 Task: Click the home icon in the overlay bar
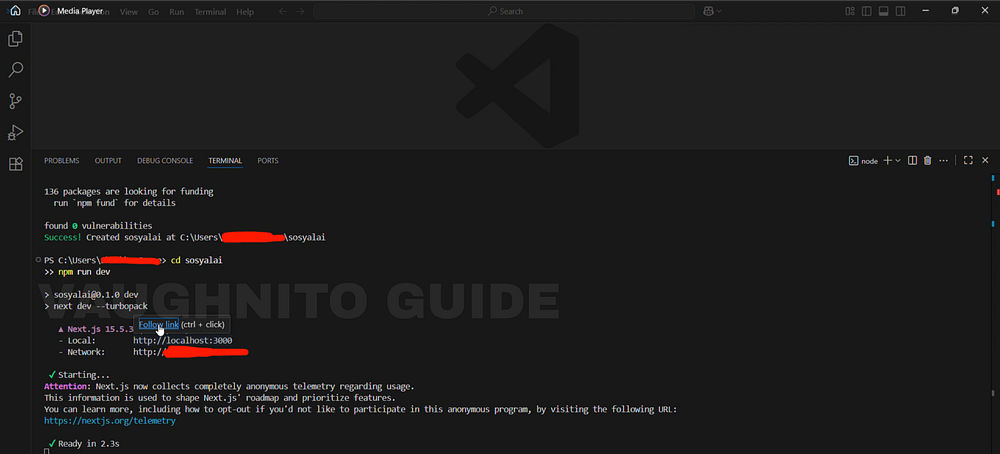pos(15,11)
